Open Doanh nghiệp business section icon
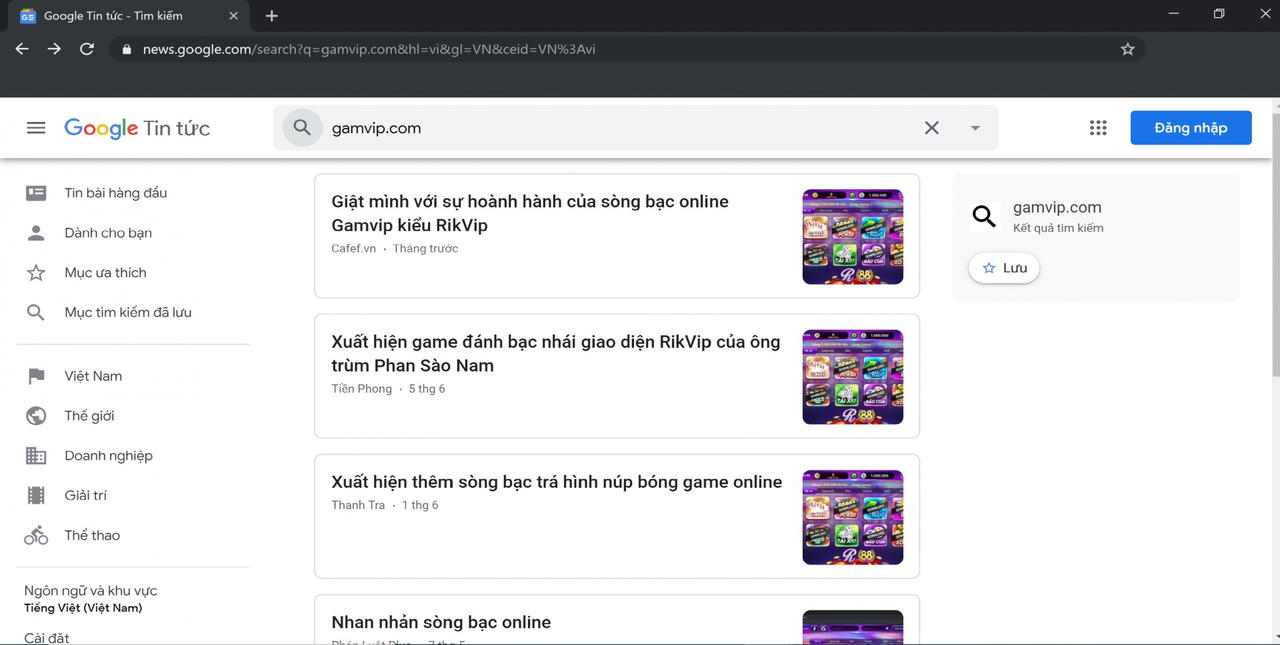The image size is (1280, 645). point(36,455)
